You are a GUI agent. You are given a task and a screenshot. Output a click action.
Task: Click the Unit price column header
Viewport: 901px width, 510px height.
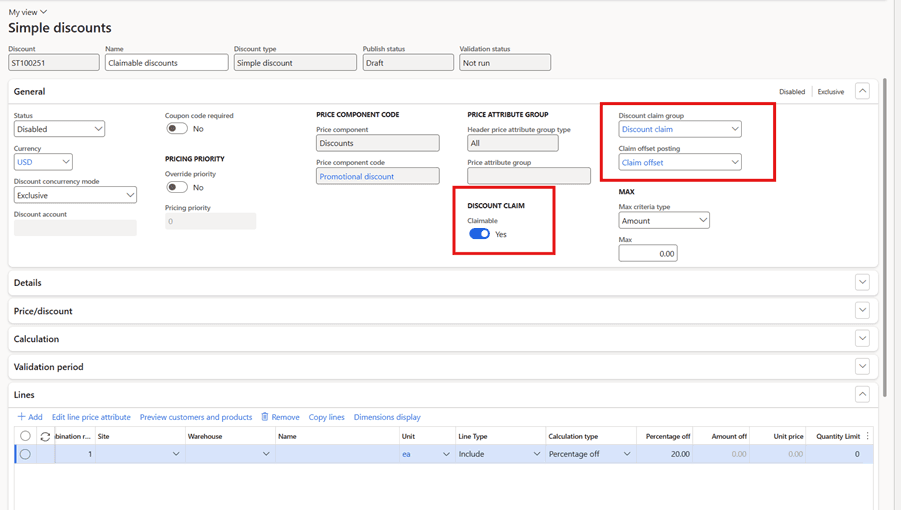(x=778, y=436)
